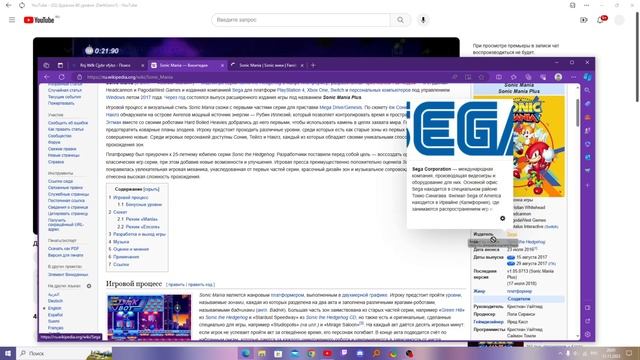The width and height of the screenshot is (640, 360).
Task: Click Wikipedia page vertical scrollbar
Action: click(x=577, y=112)
